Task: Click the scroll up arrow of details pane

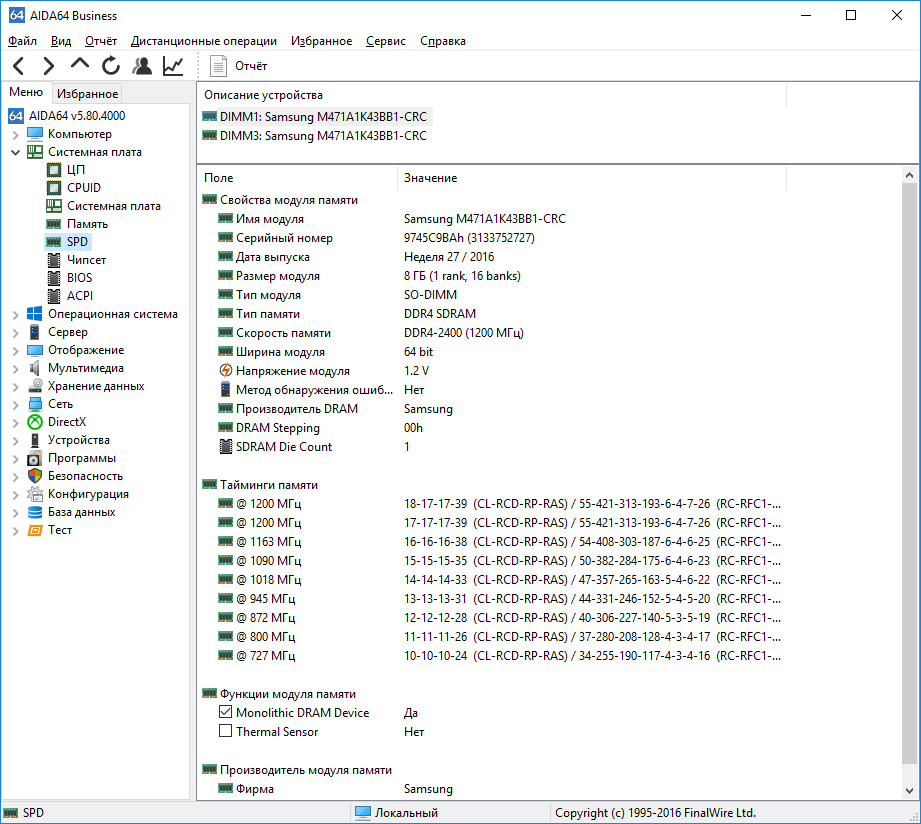Action: [x=909, y=175]
